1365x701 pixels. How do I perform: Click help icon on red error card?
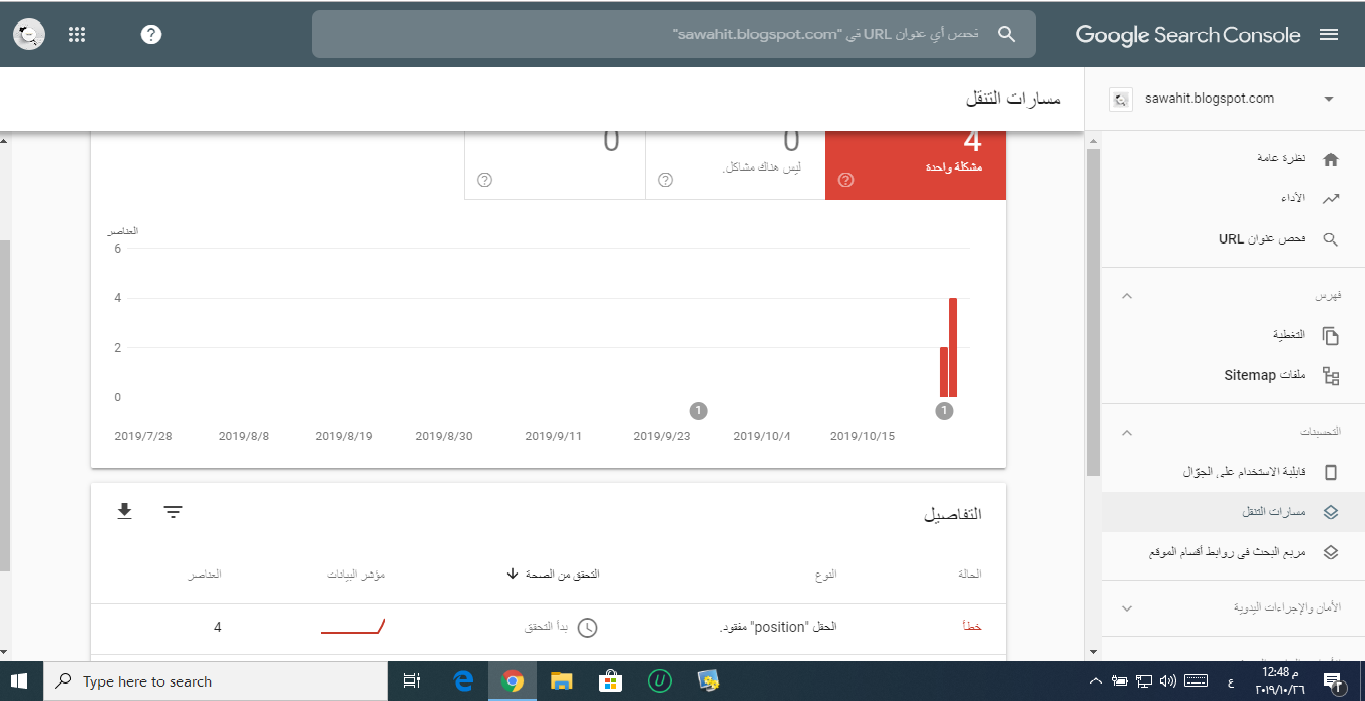(x=846, y=180)
